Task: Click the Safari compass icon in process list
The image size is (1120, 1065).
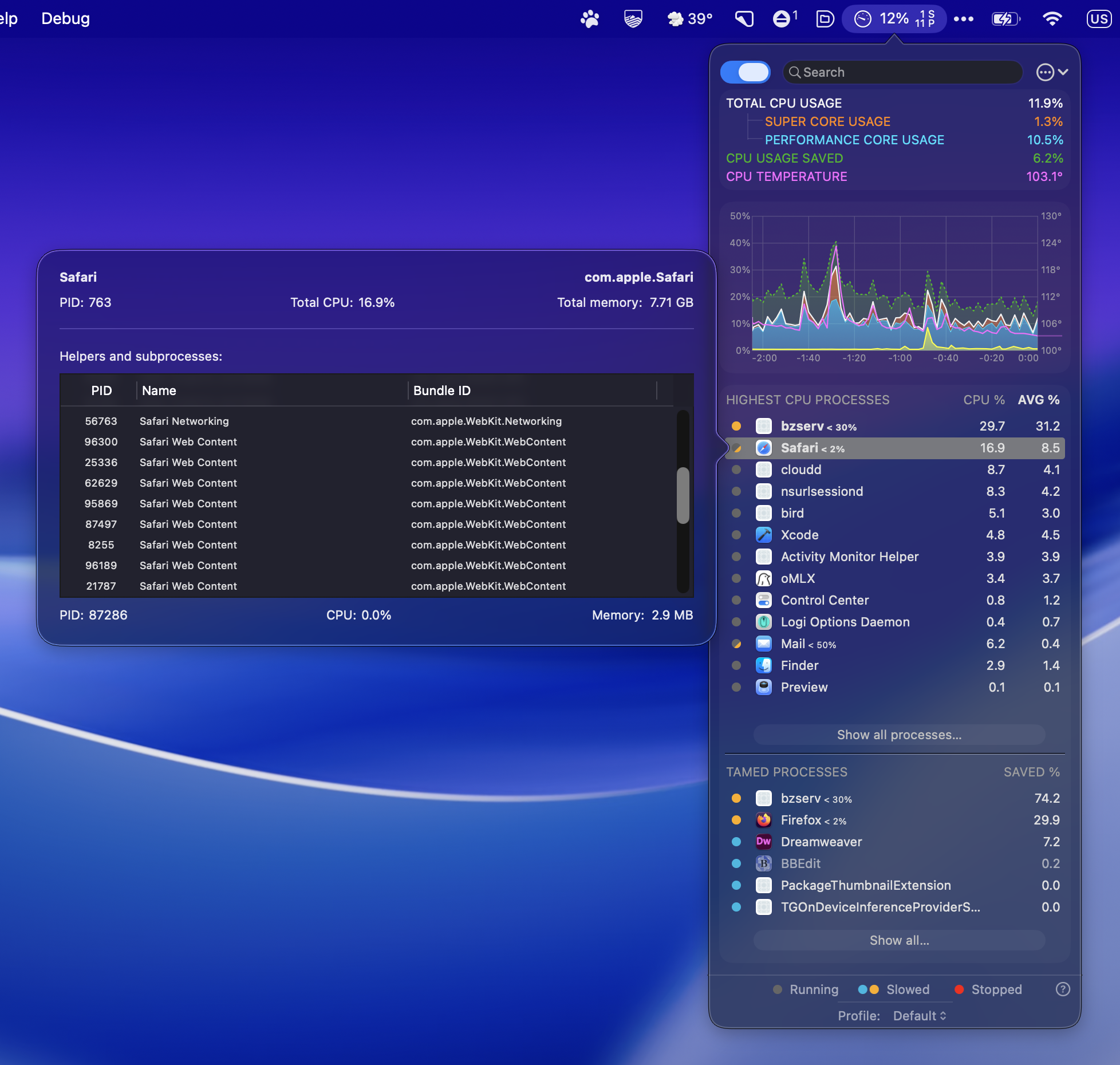Action: tap(764, 448)
